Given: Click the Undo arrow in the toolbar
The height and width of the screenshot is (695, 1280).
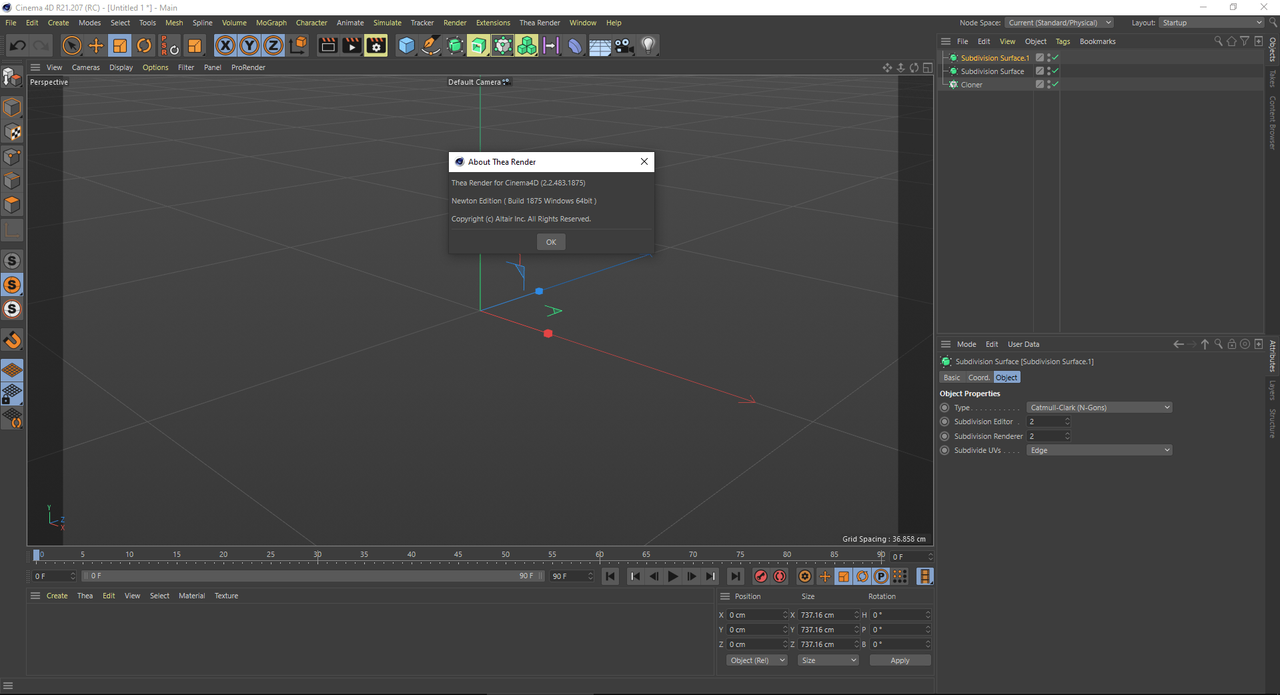Looking at the screenshot, I should (x=17, y=45).
